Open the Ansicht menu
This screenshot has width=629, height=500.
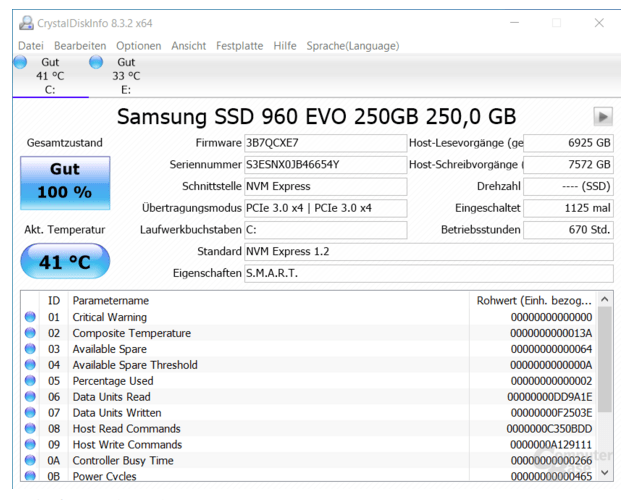[x=189, y=46]
